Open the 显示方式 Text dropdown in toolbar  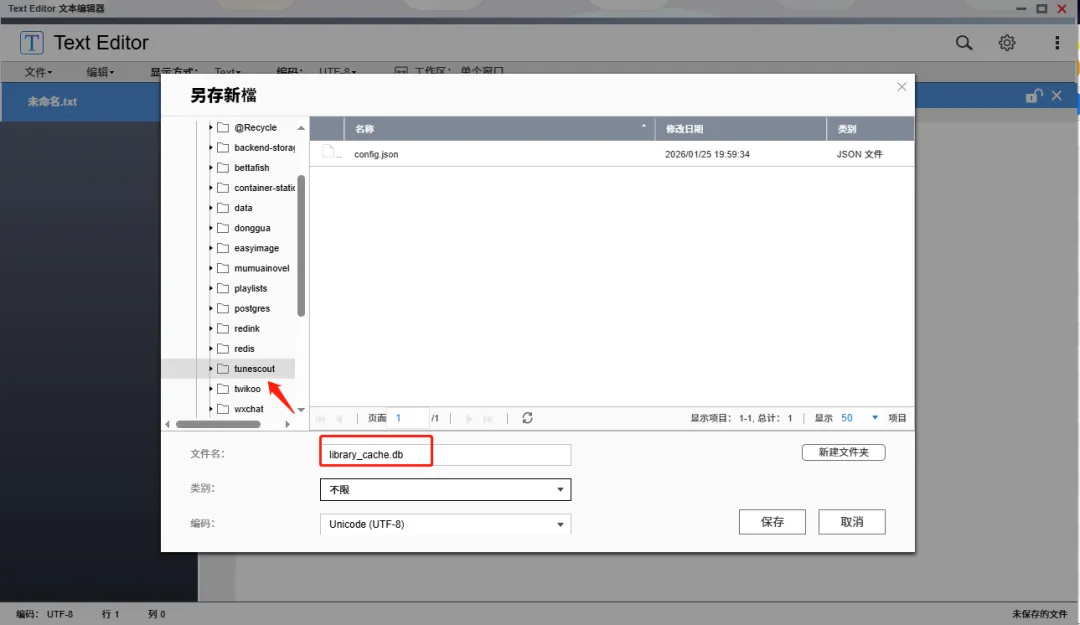click(x=227, y=72)
